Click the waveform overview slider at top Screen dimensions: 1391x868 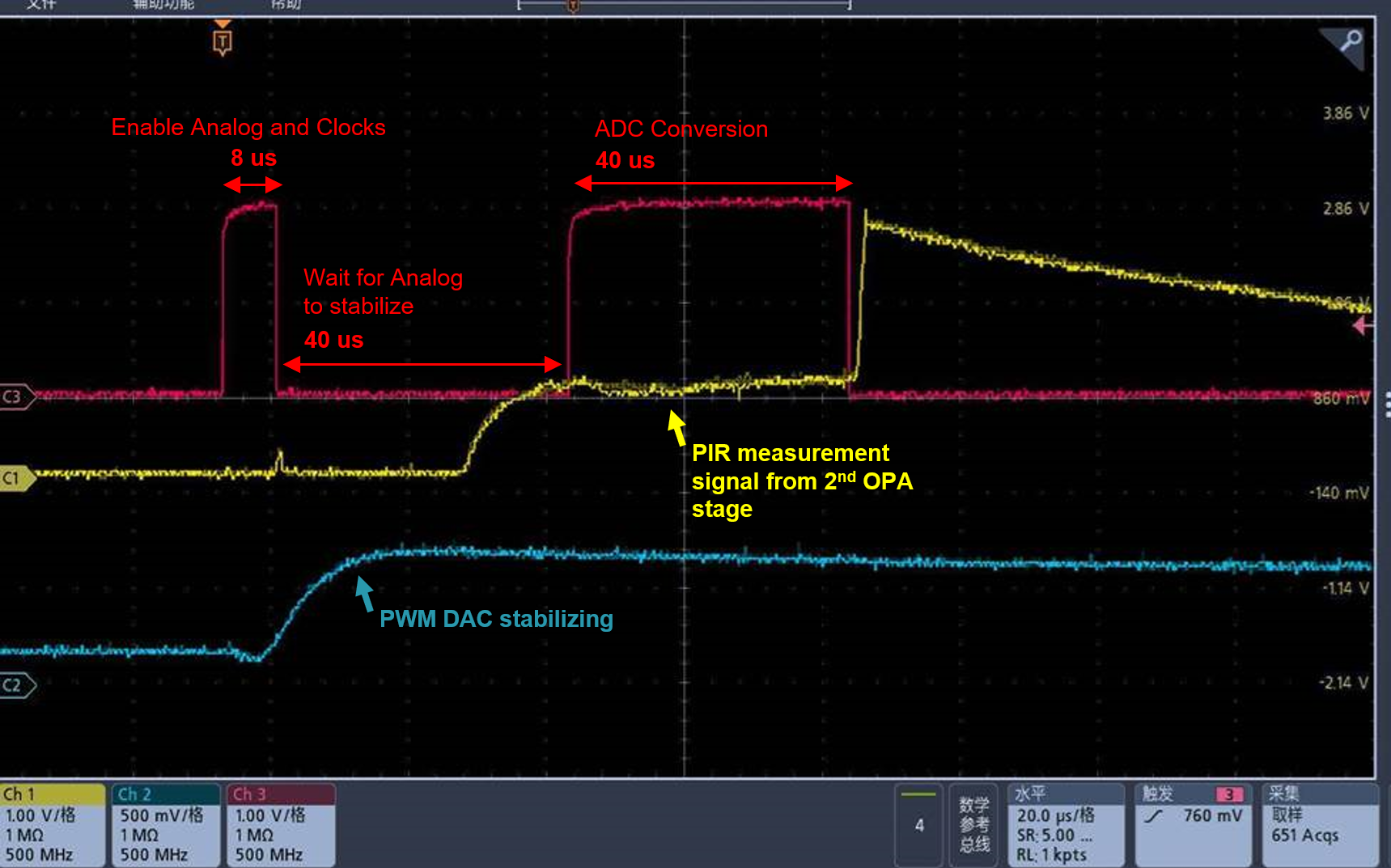pos(684,6)
